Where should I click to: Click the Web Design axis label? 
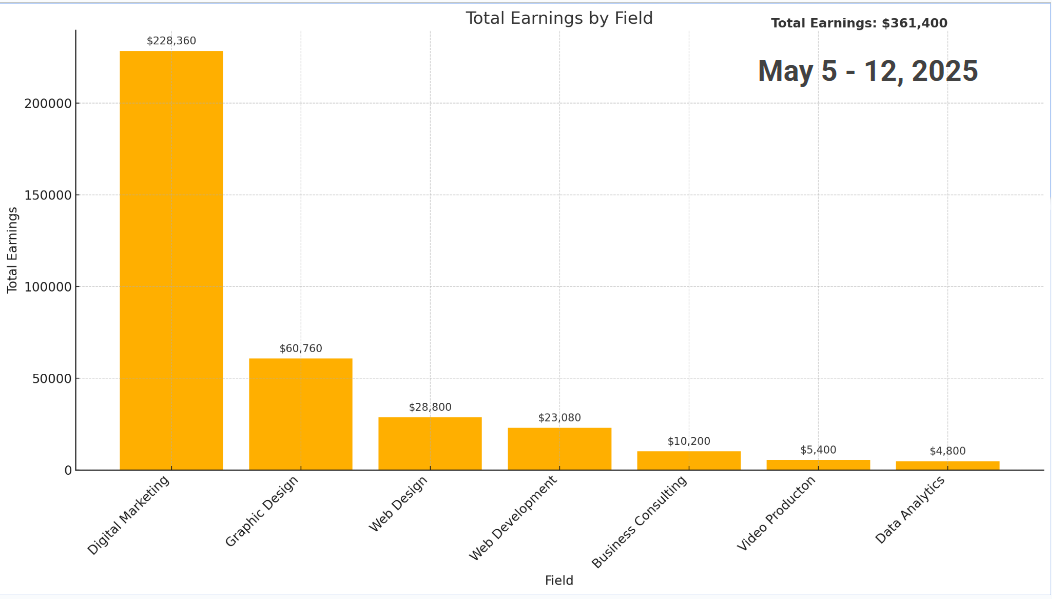click(399, 504)
